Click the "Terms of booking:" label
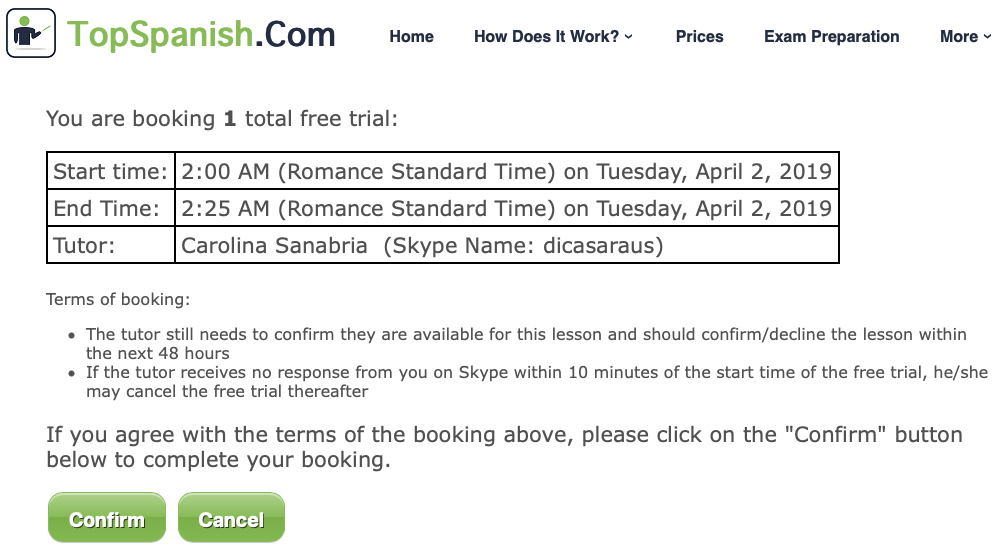 coord(118,299)
